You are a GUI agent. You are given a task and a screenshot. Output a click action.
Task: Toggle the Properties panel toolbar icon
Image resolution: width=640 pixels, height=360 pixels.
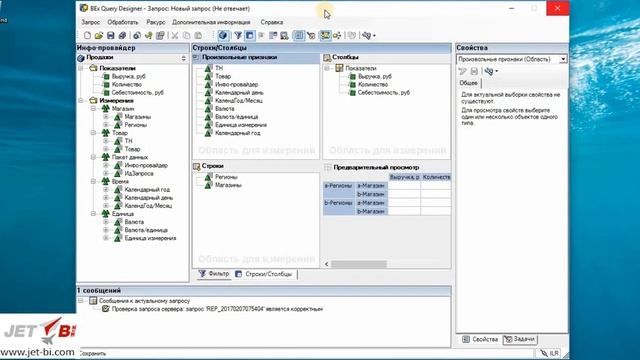pos(299,36)
